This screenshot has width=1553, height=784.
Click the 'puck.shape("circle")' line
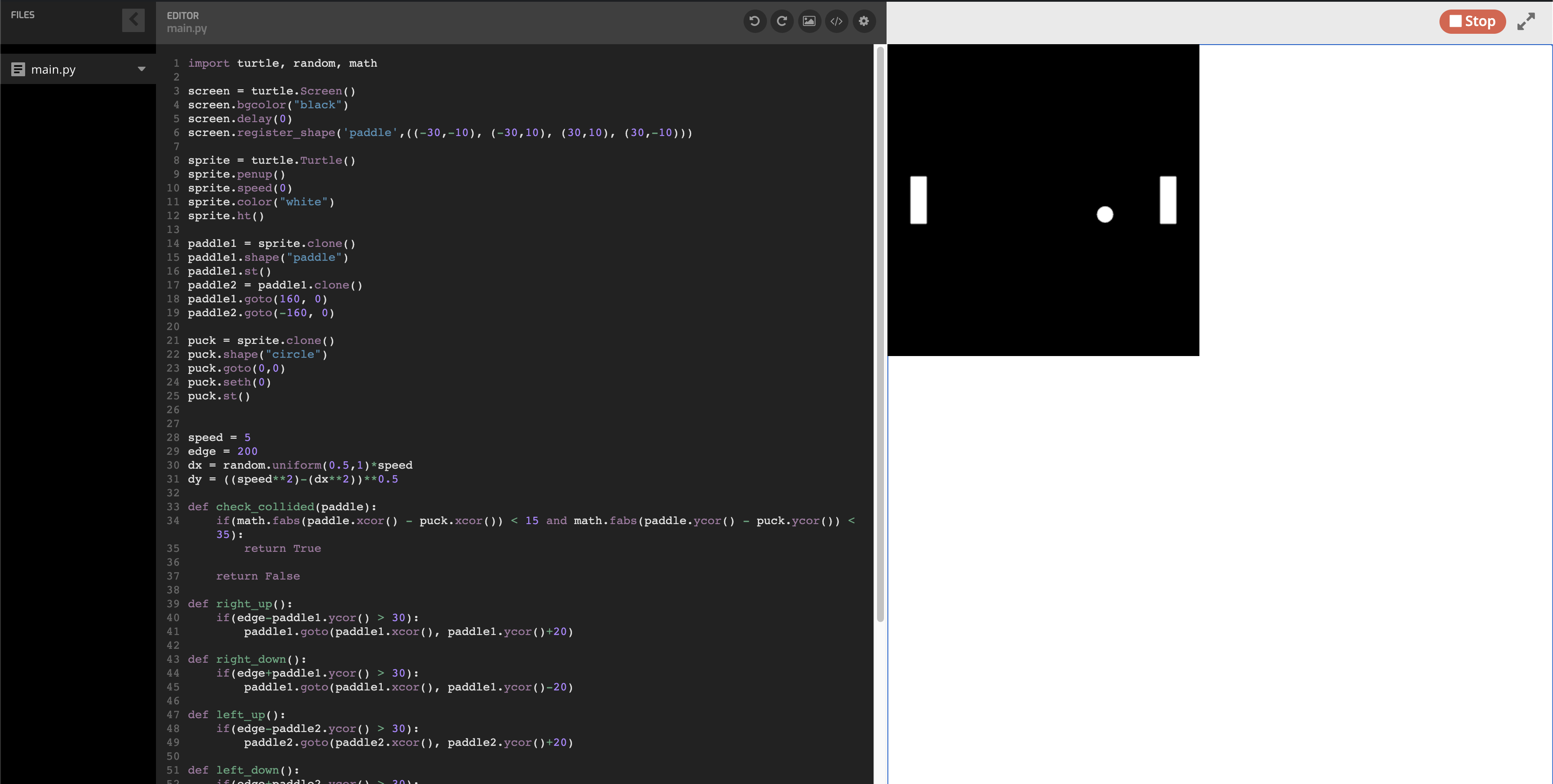coord(257,354)
